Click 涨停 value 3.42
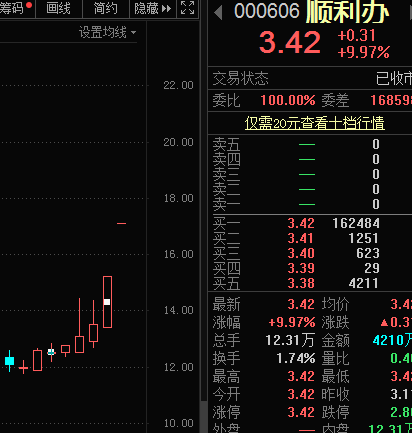The height and width of the screenshot is (433, 412). tap(301, 412)
